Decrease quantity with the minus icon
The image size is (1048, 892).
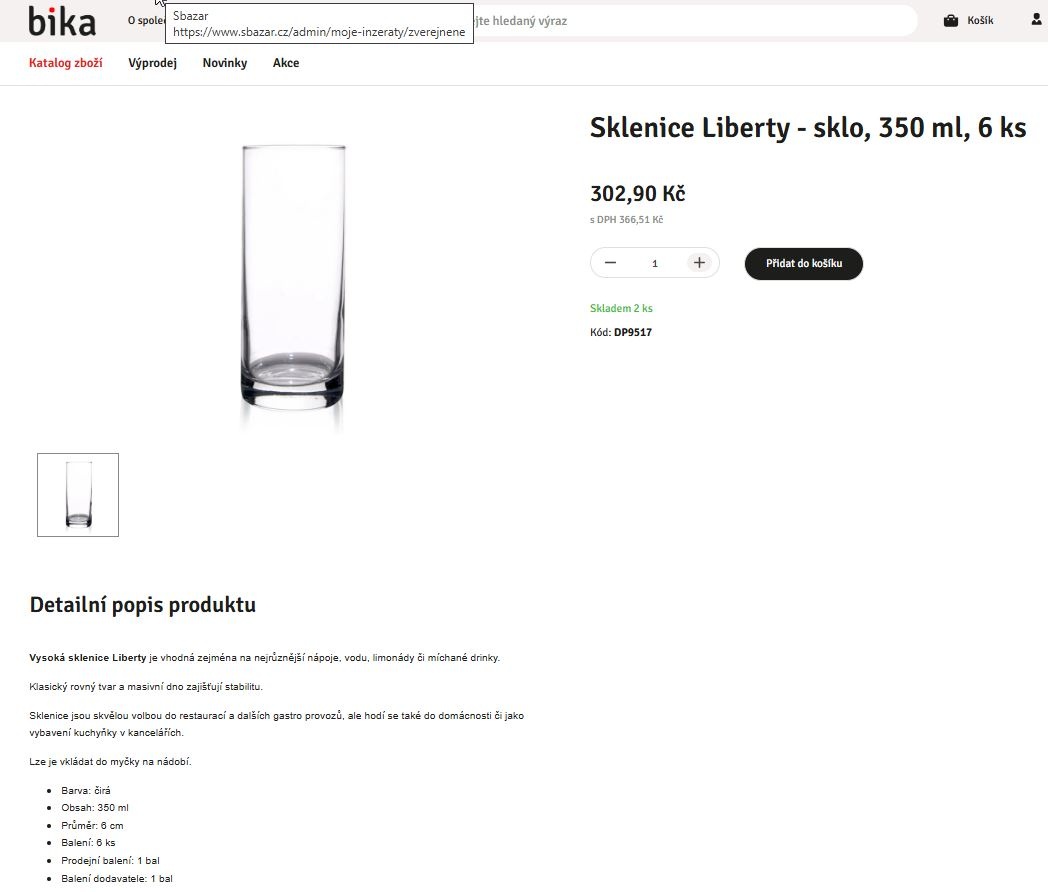[610, 263]
